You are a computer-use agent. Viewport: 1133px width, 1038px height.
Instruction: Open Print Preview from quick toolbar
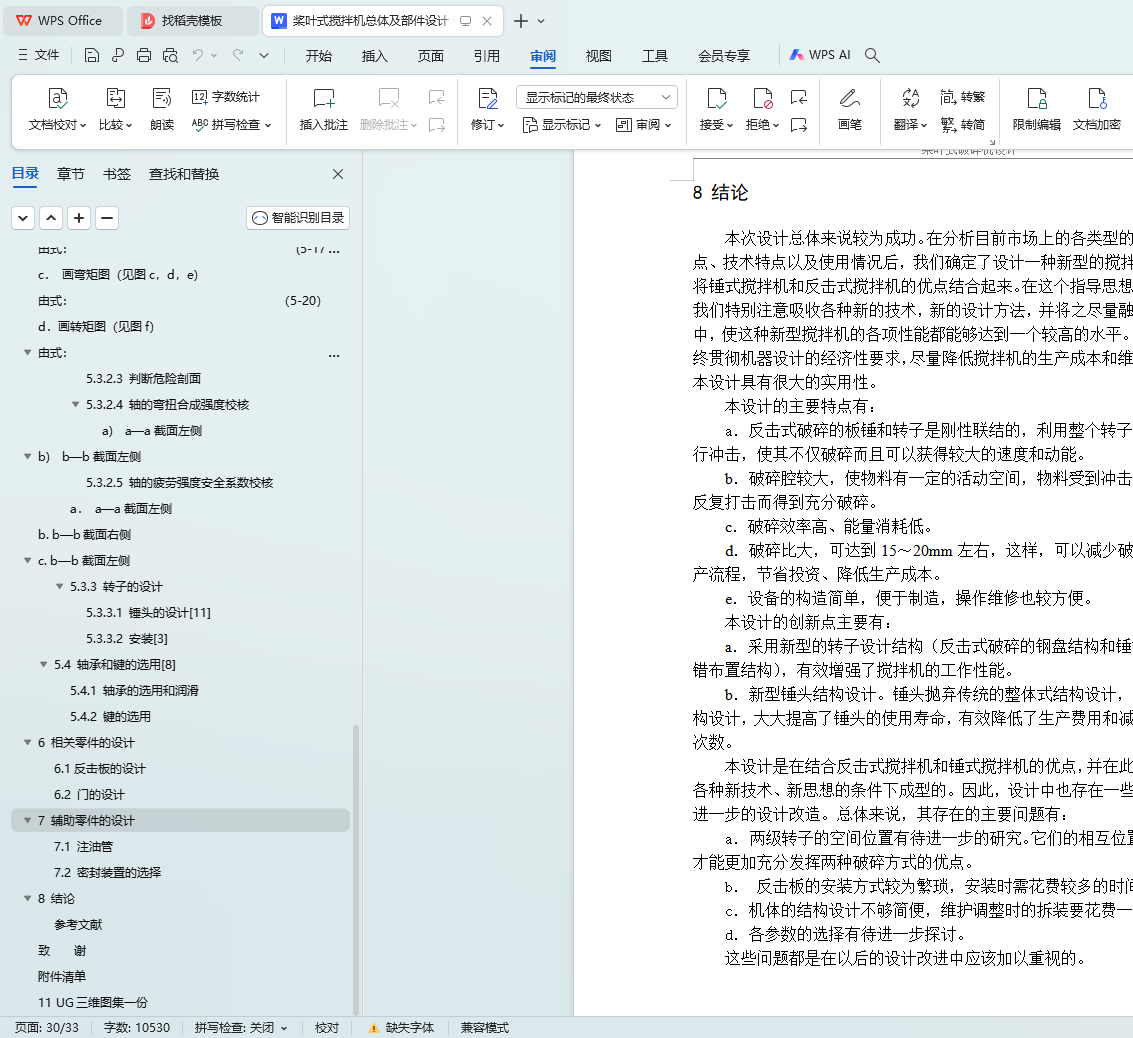(171, 56)
